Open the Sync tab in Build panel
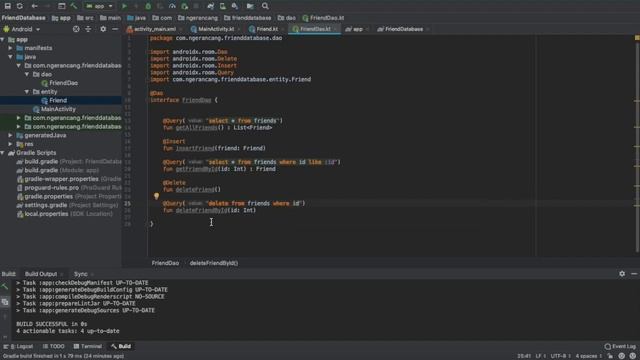Screen dimensions: 640x360 [81, 274]
